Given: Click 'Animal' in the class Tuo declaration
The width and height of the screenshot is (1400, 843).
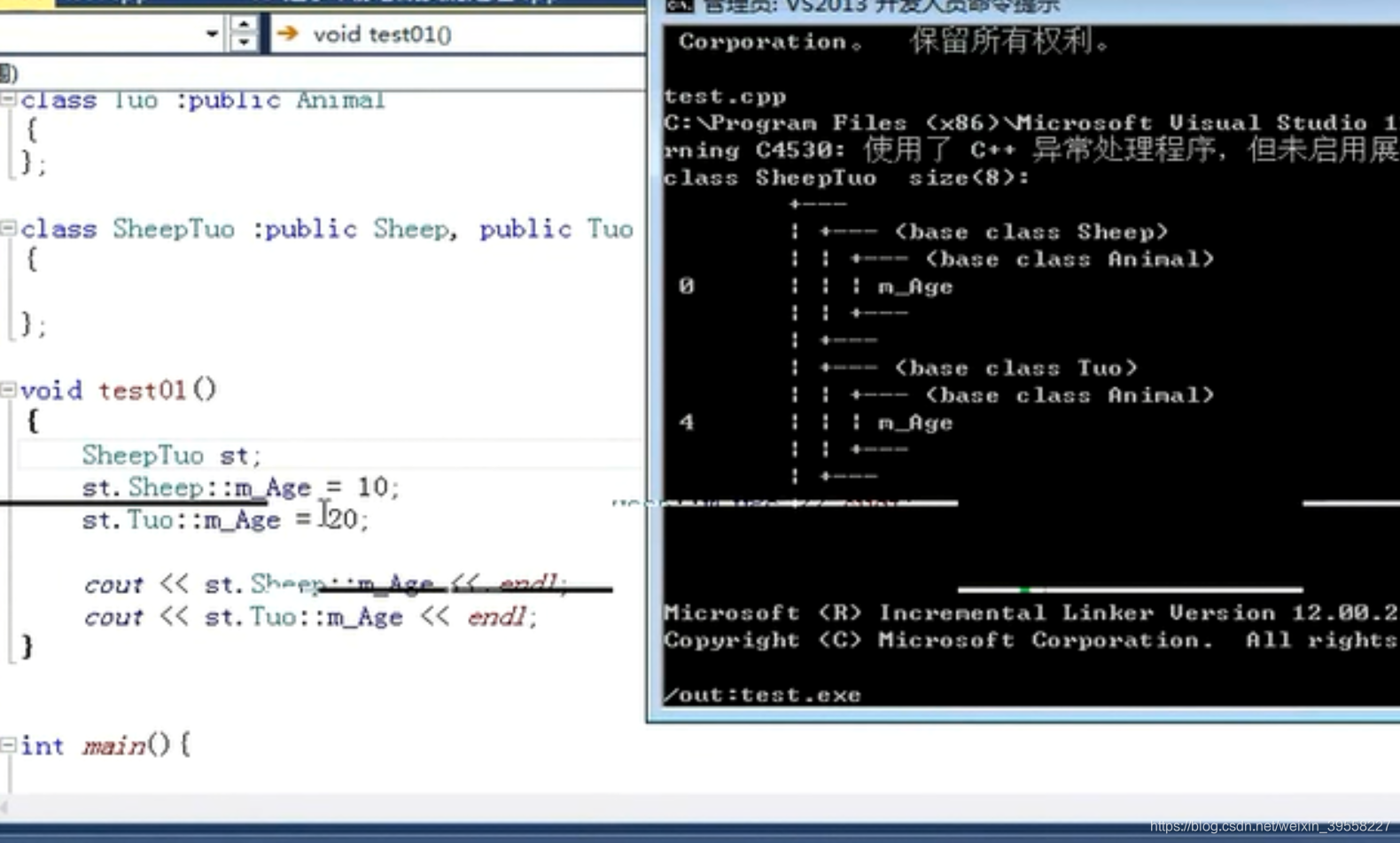Looking at the screenshot, I should click(340, 100).
